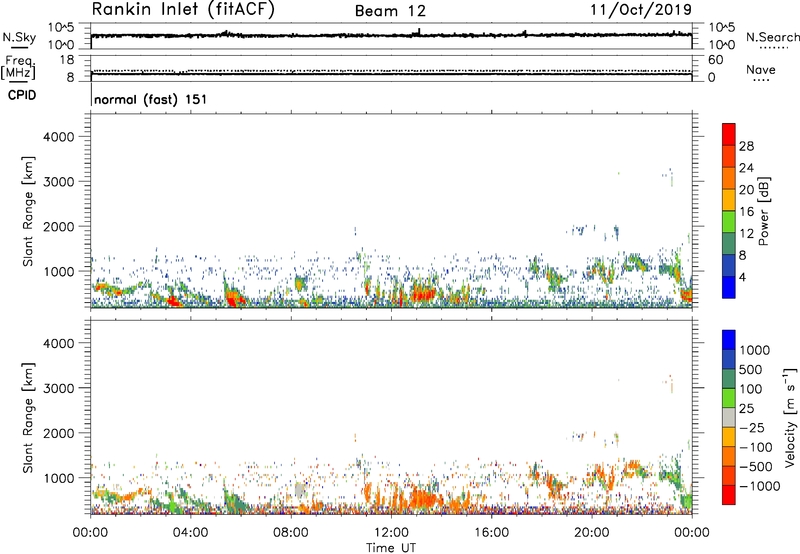Screen dimensions: 800x554
Task: Click the "-500" velocity colorbar label
Action: pyautogui.click(x=755, y=467)
